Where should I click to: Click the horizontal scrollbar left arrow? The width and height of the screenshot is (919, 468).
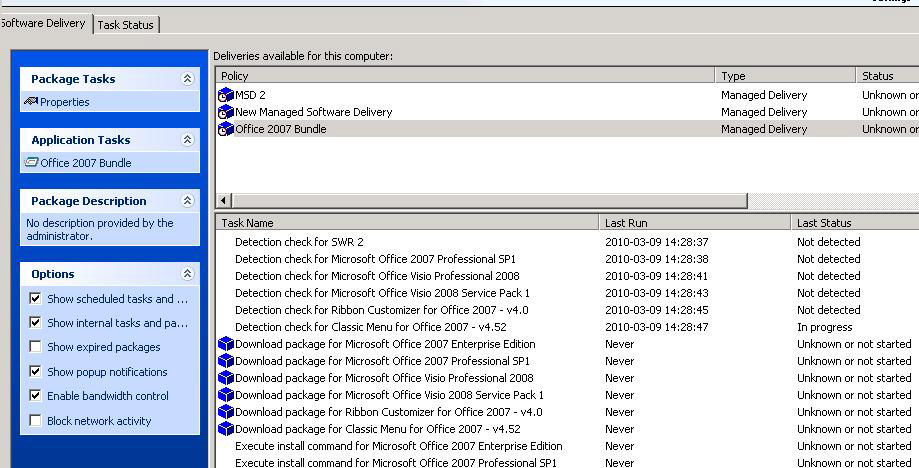tap(224, 201)
